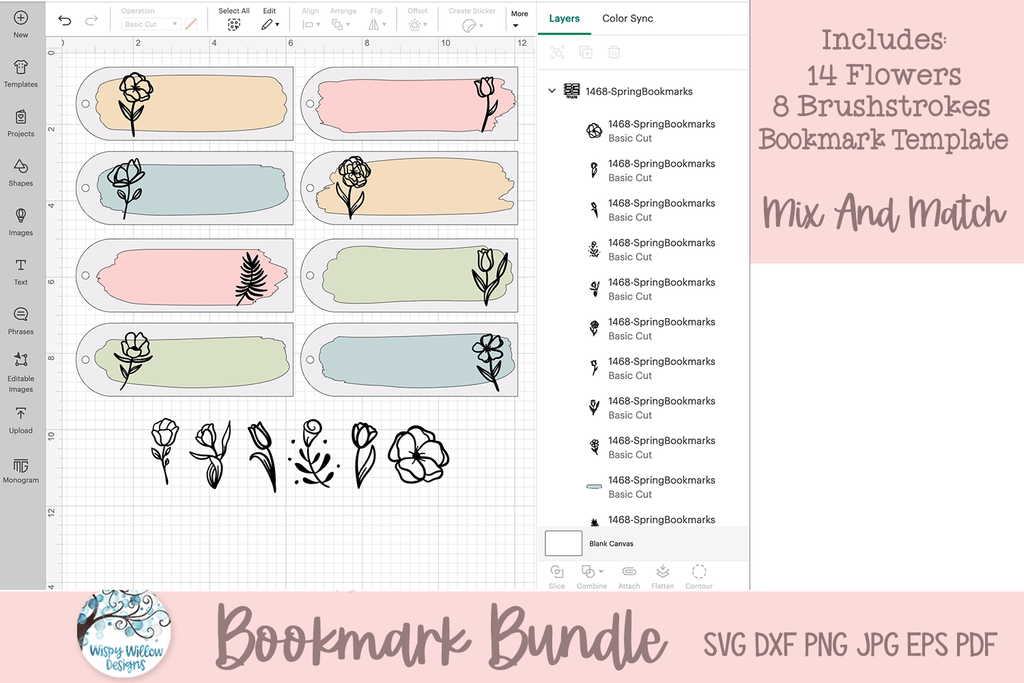The image size is (1024, 683).
Task: Select the Layers tab
Action: pos(564,19)
